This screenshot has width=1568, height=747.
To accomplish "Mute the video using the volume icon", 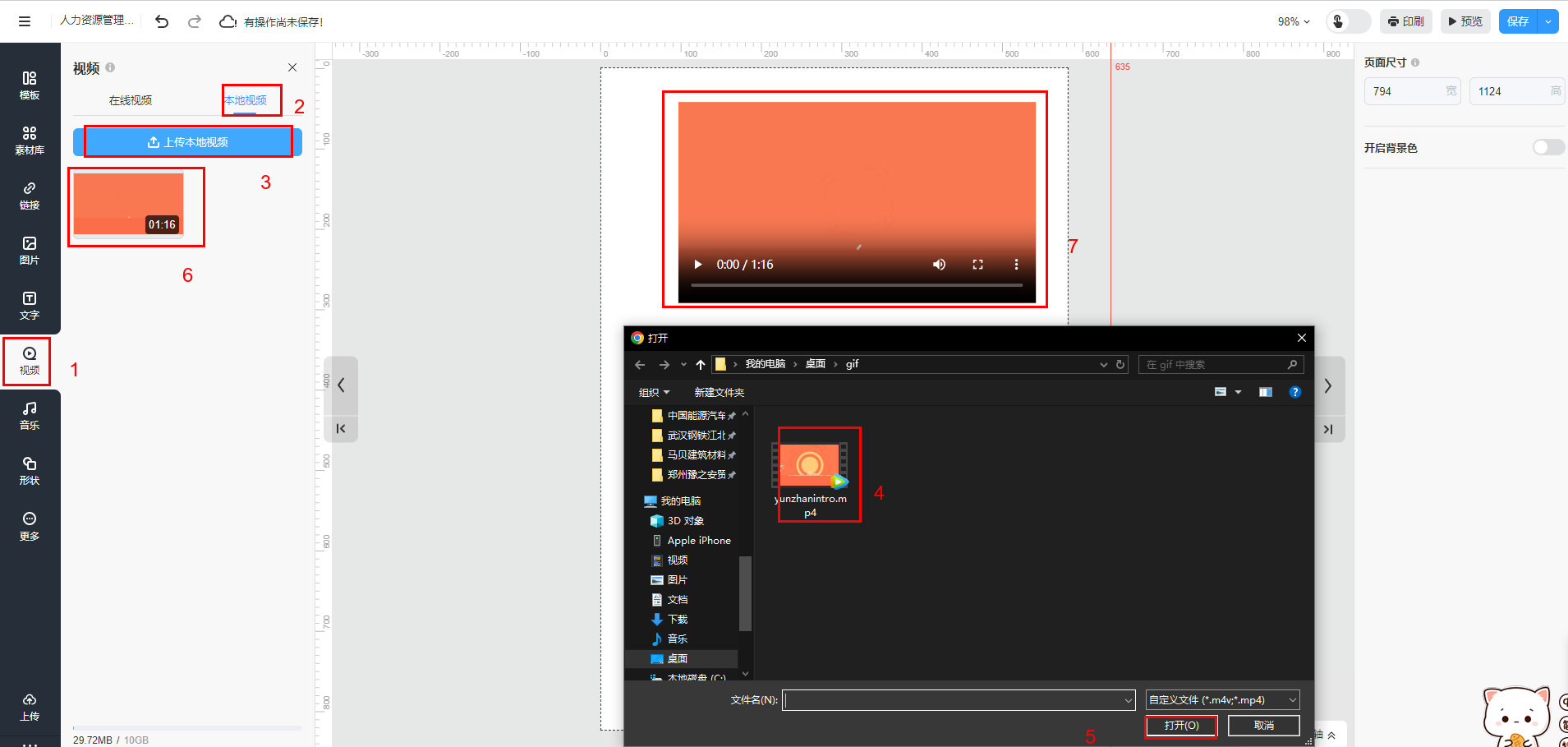I will point(939,265).
